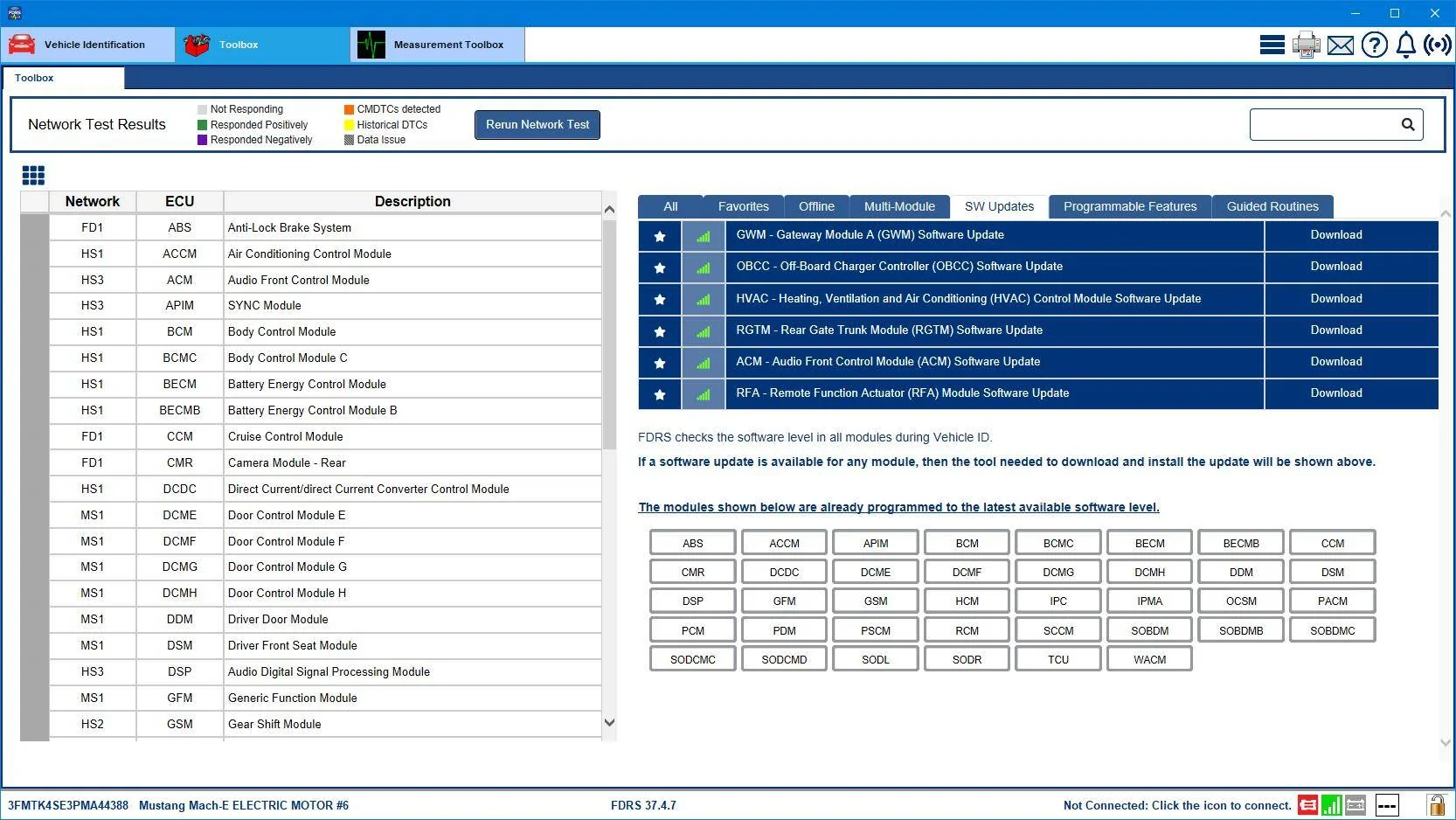Select the Anti-Lock Brake System row
Screen dimensions: 1456x820
[x=325, y=227]
